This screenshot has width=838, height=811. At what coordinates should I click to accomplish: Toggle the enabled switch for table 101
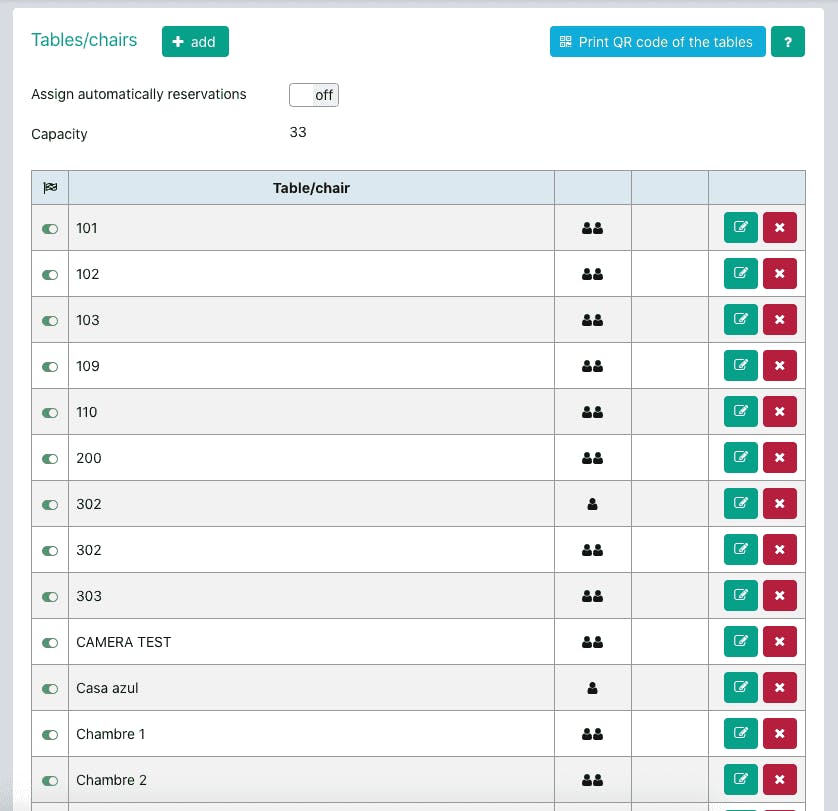[50, 229]
